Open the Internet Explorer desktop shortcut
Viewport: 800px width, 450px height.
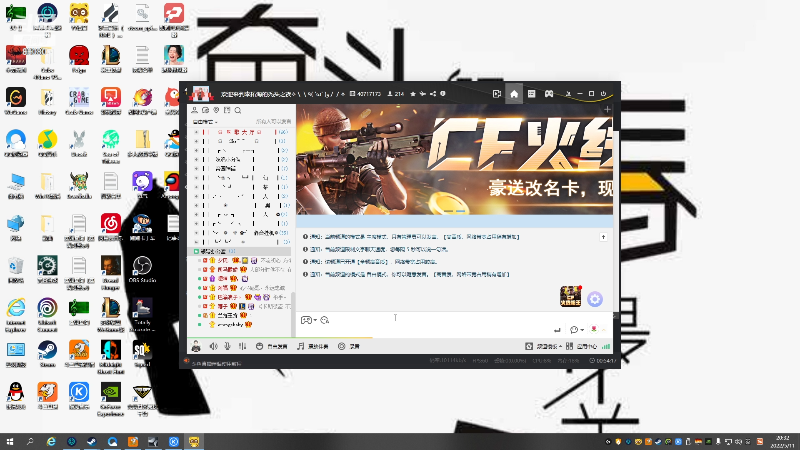point(16,315)
